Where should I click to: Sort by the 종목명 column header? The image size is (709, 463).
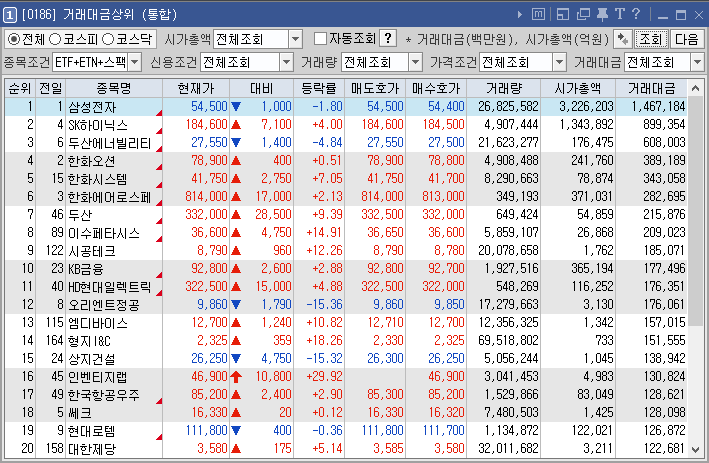coord(114,88)
